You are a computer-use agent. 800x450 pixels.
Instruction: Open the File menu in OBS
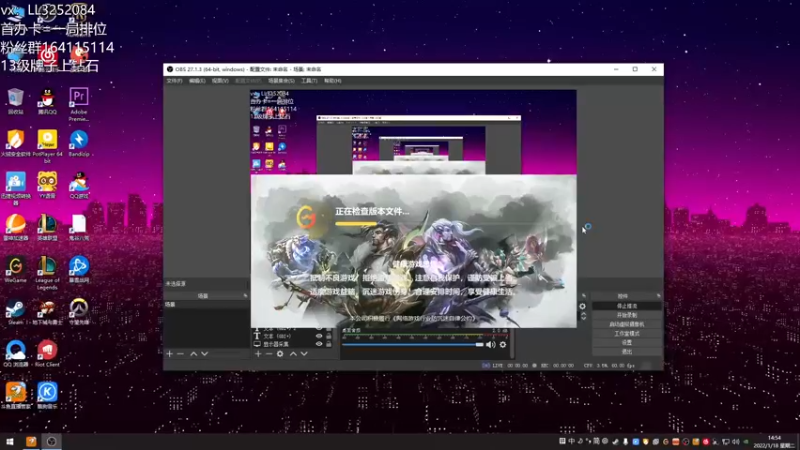(x=174, y=81)
